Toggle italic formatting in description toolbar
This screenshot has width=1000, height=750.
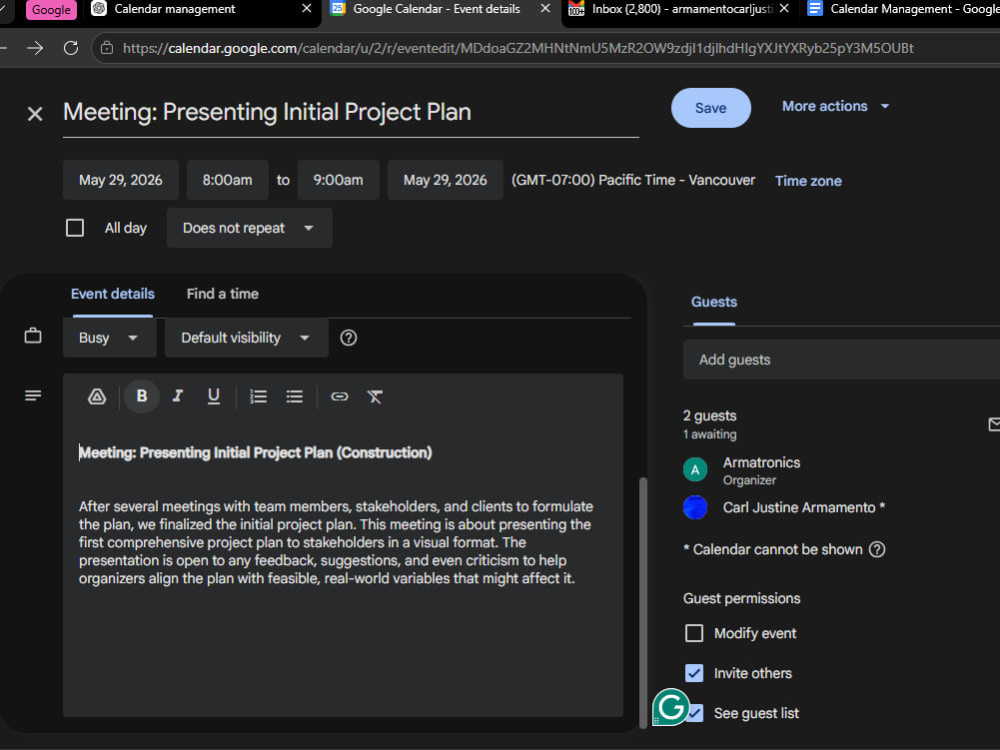(x=178, y=396)
